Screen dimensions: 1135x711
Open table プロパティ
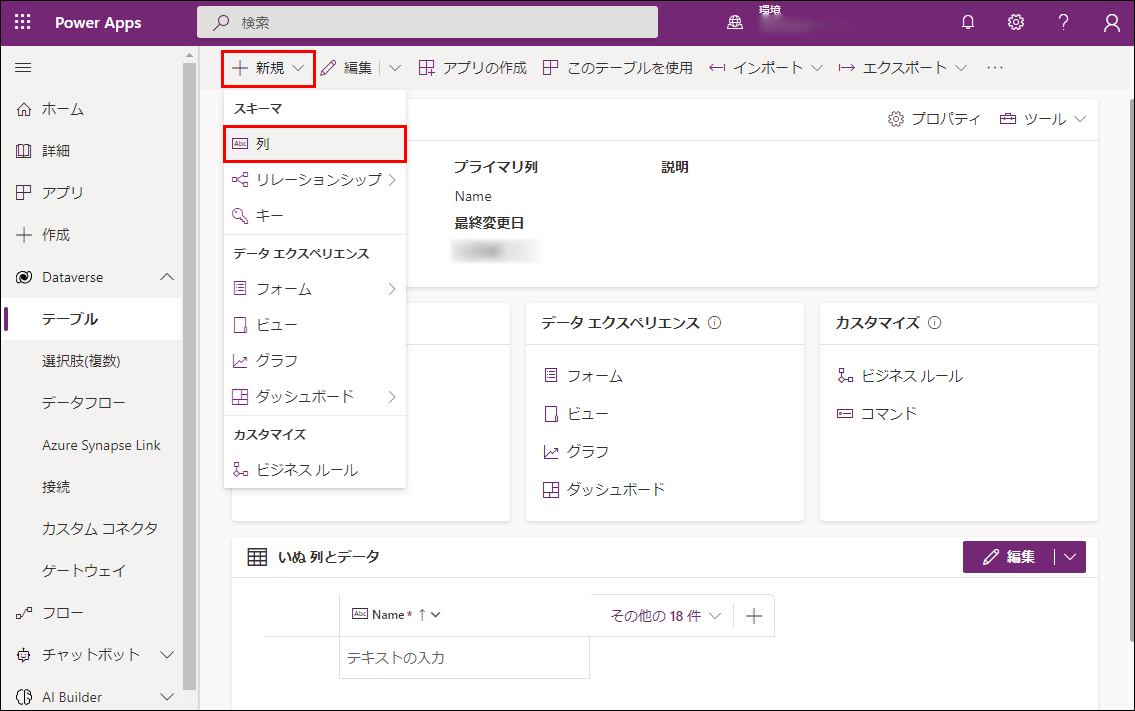[x=934, y=119]
